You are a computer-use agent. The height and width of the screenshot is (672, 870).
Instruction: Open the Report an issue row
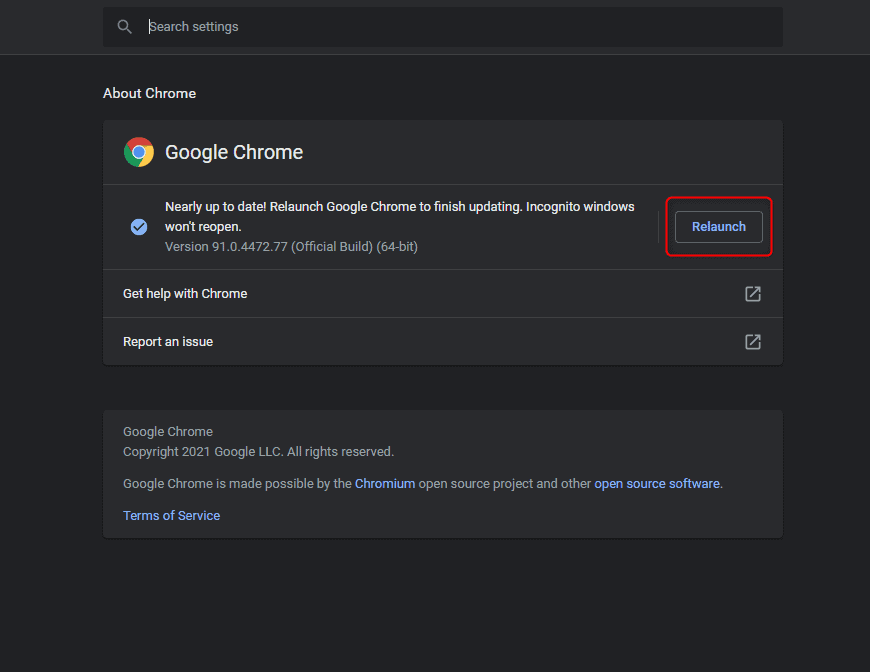click(443, 341)
